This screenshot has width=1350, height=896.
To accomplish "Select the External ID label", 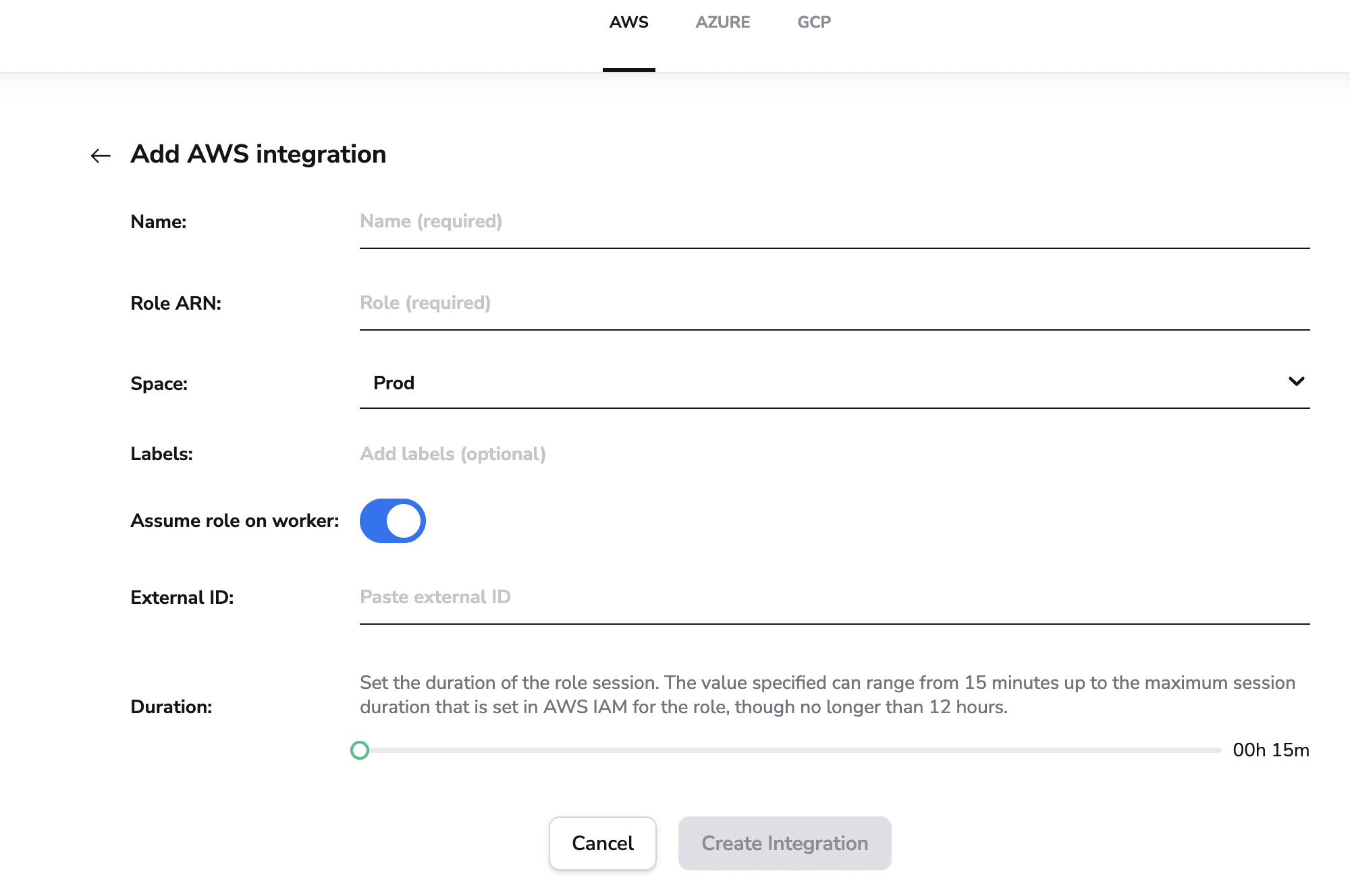I will 182,598.
